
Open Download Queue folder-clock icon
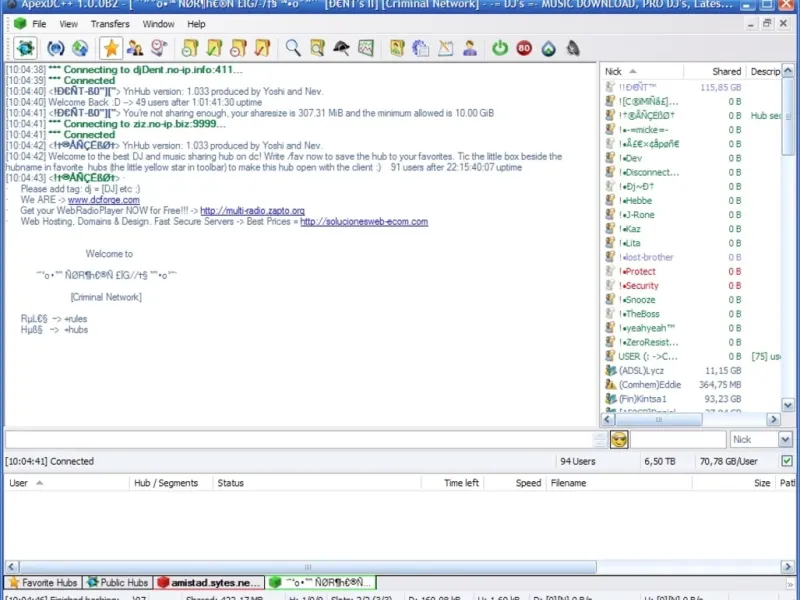pyautogui.click(x=190, y=48)
